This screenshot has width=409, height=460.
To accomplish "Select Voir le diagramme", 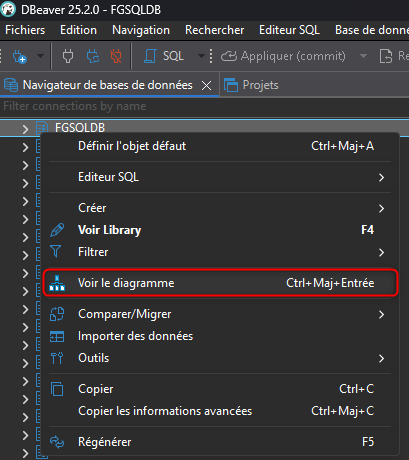I will (220, 283).
